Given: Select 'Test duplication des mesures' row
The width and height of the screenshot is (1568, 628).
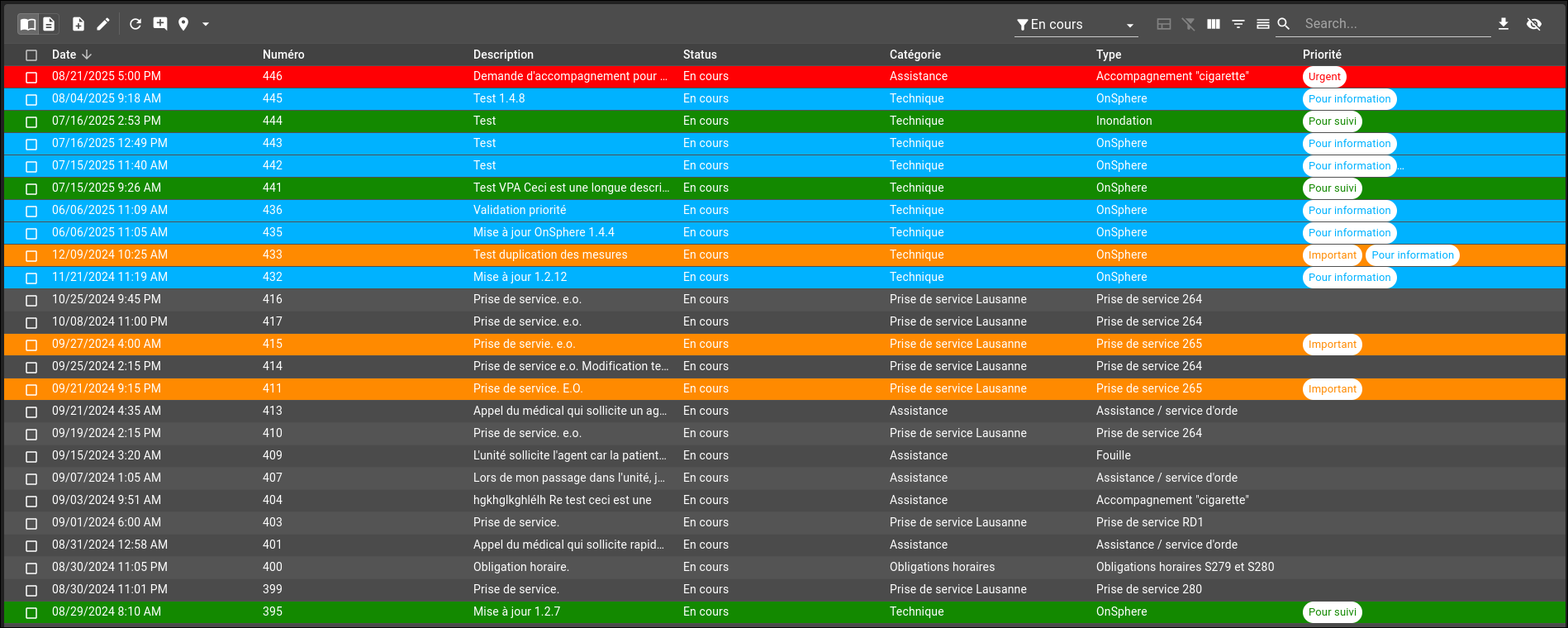Looking at the screenshot, I should point(784,255).
